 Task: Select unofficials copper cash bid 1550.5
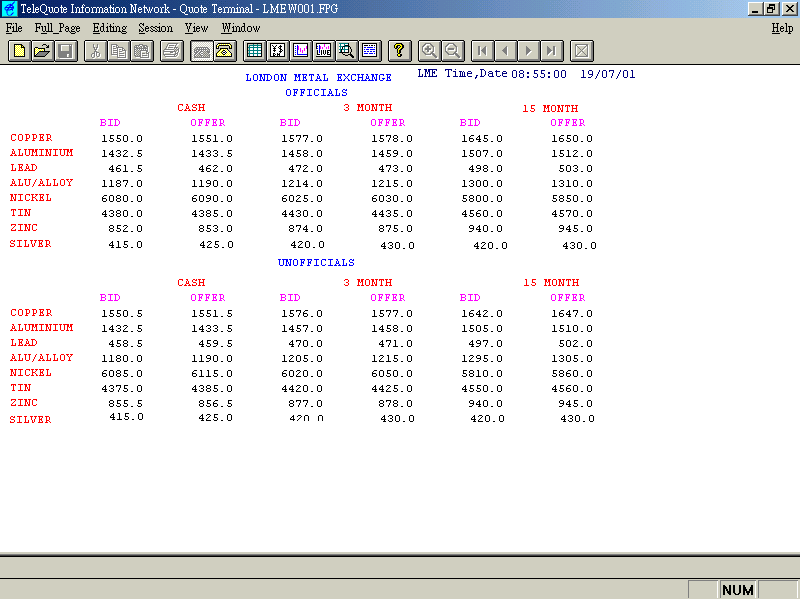click(x=122, y=314)
